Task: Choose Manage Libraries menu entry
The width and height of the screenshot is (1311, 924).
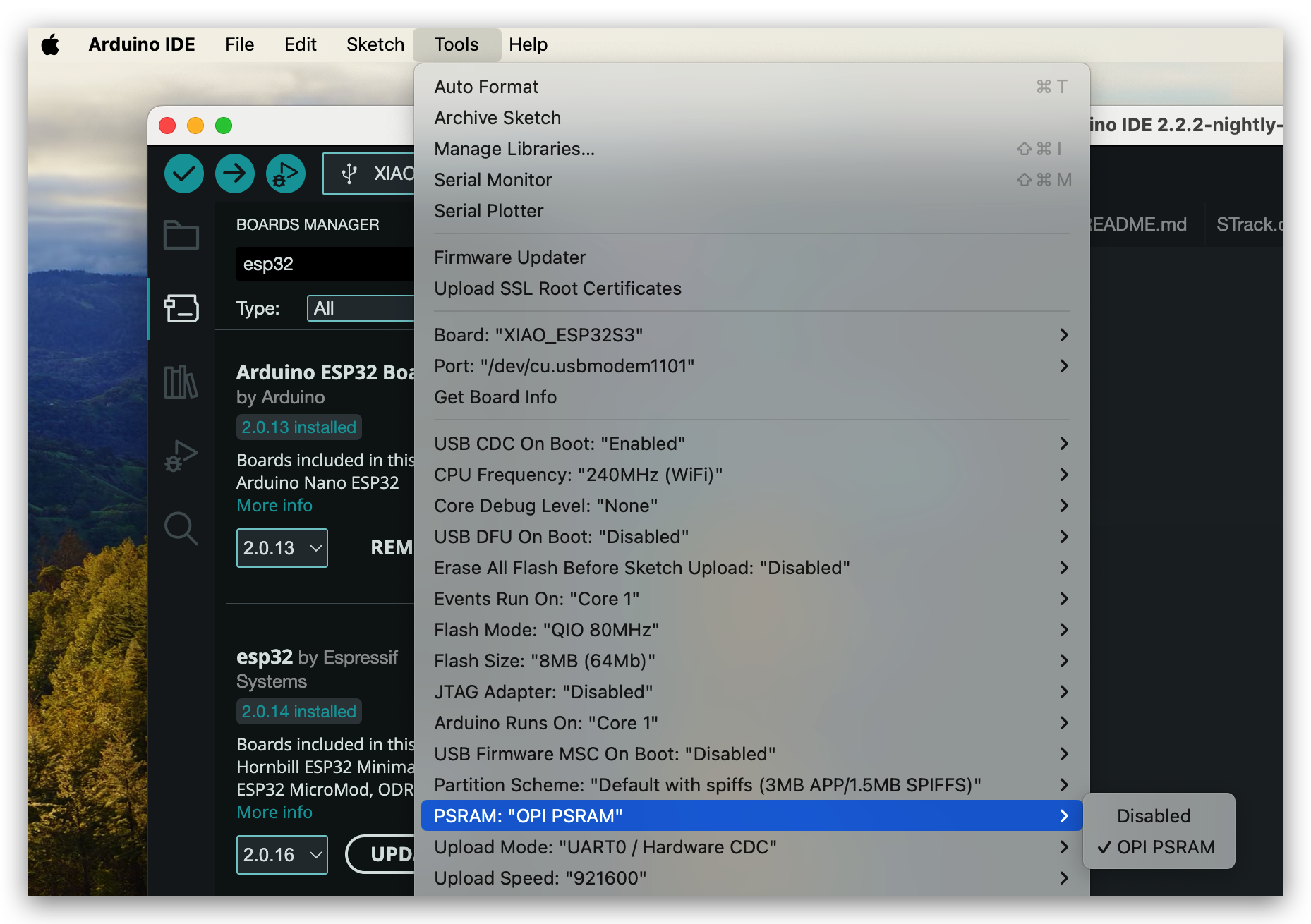Action: (751, 149)
